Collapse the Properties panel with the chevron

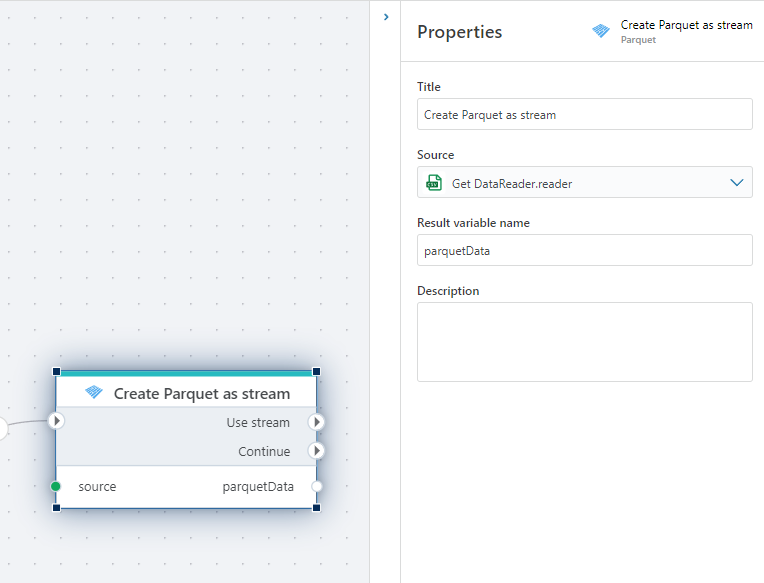click(386, 17)
